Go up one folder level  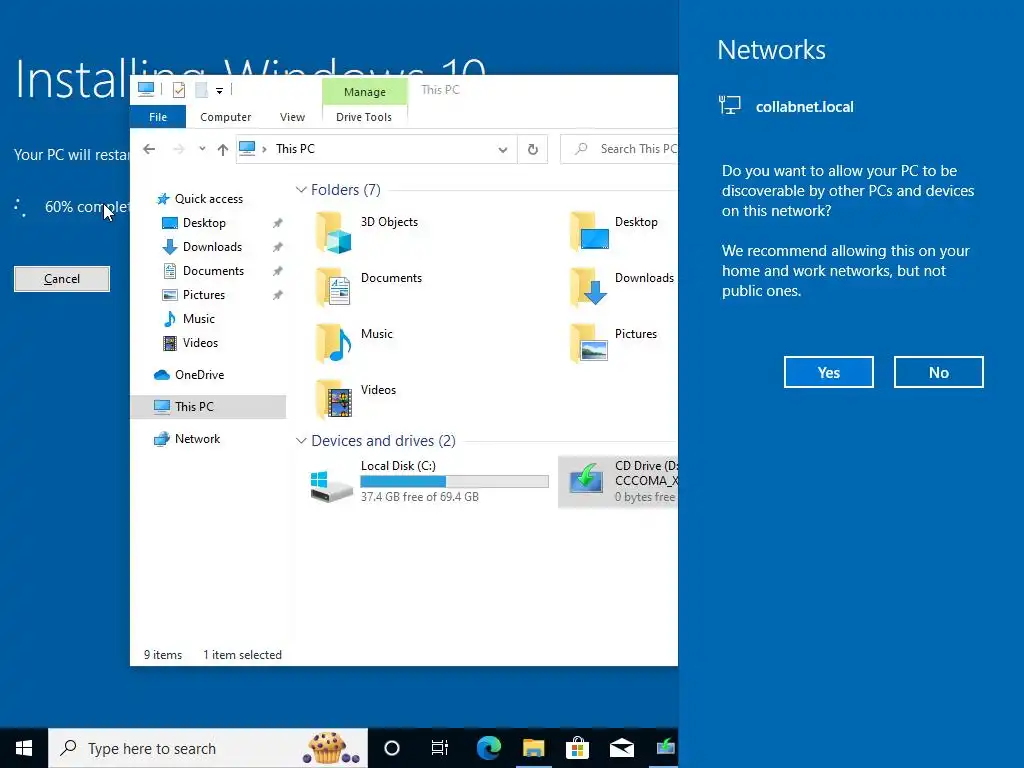223,150
